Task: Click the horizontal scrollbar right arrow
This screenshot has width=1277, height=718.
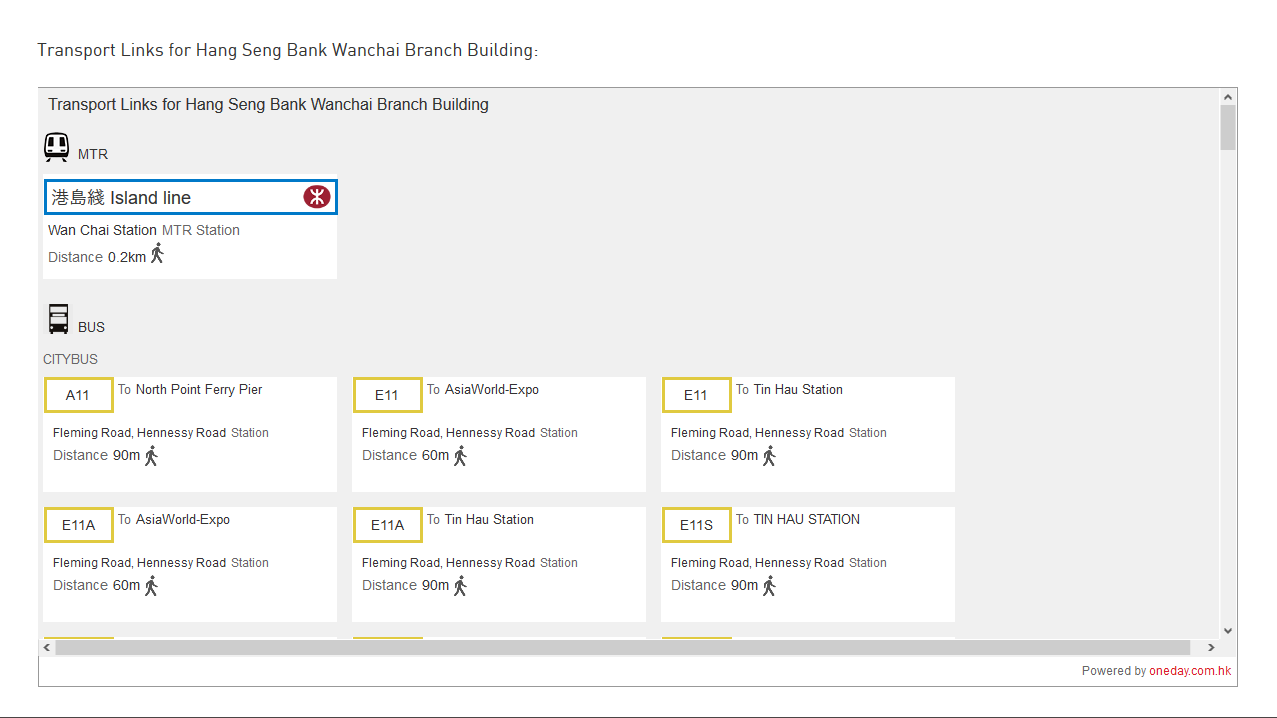Action: (x=1211, y=648)
